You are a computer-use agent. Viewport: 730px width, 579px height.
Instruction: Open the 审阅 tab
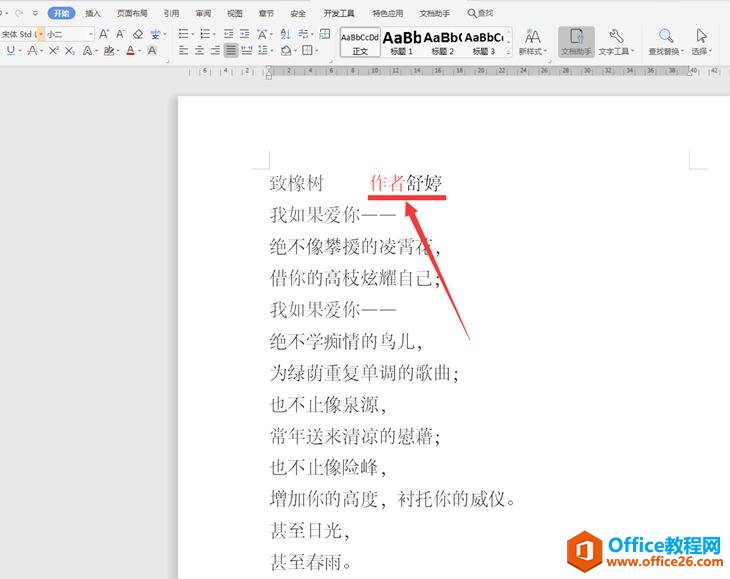pos(203,13)
